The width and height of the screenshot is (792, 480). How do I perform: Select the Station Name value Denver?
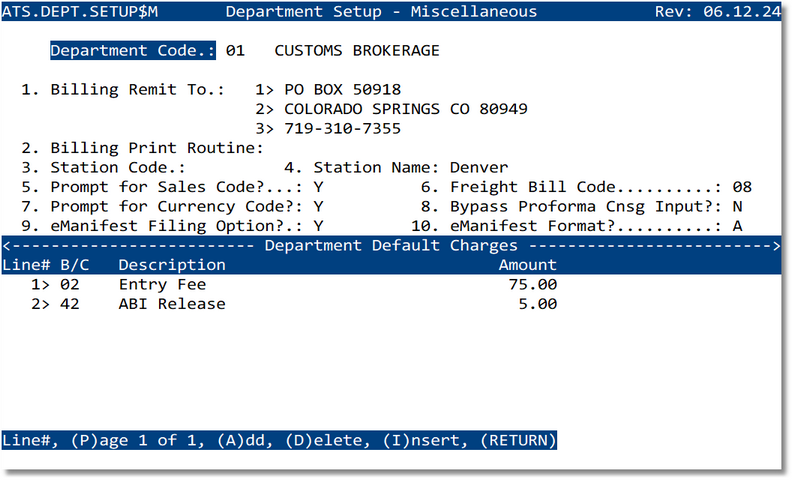pyautogui.click(x=479, y=167)
